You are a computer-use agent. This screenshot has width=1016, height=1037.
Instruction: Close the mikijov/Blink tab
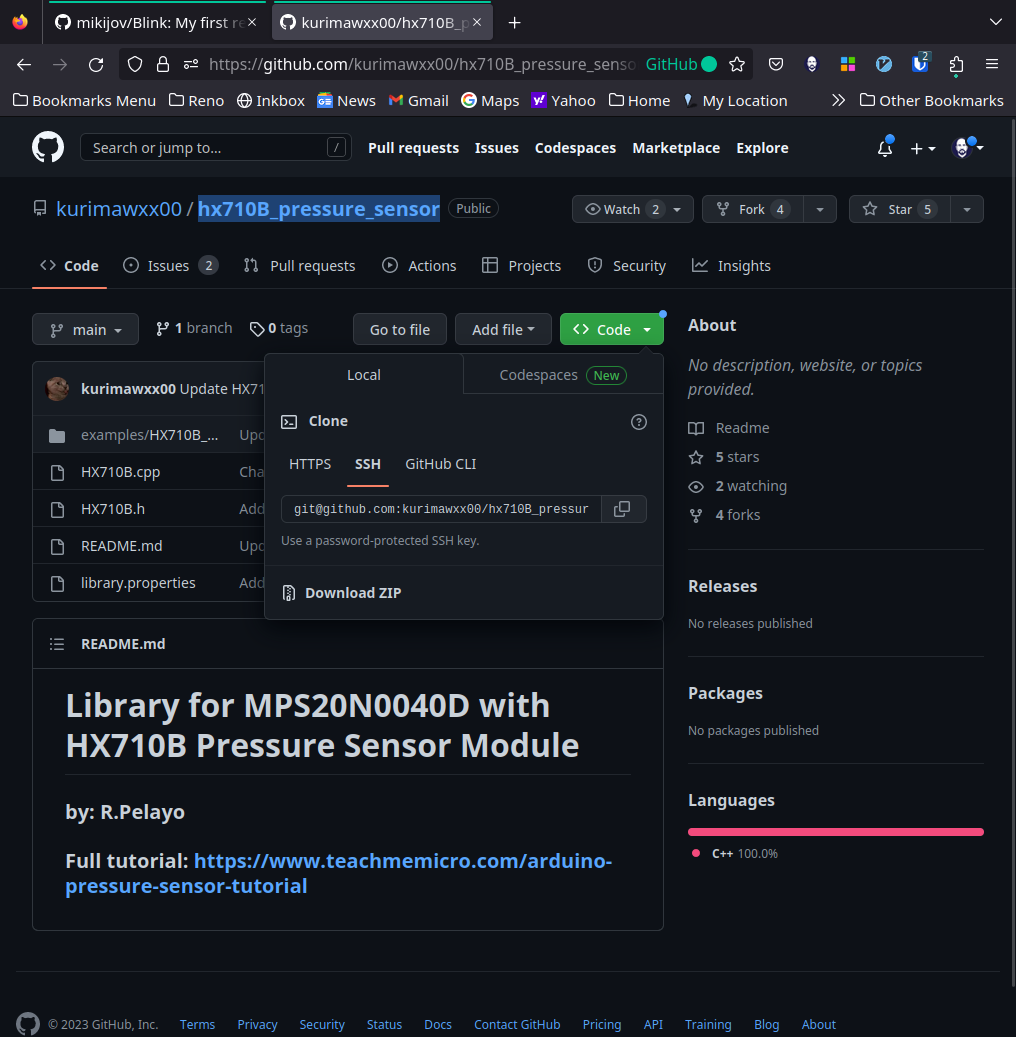[251, 22]
